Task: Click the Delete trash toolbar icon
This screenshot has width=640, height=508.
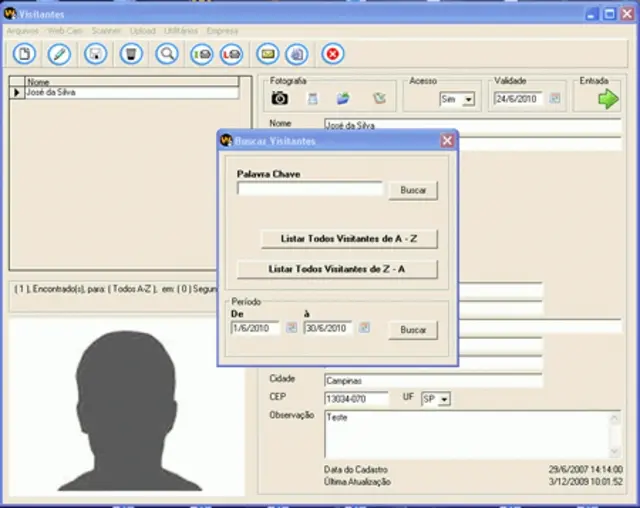Action: (x=131, y=53)
